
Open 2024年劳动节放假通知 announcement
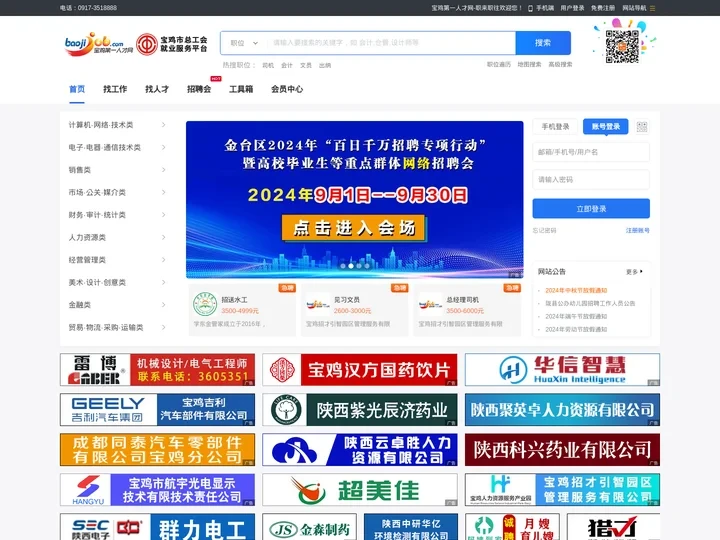coord(576,329)
